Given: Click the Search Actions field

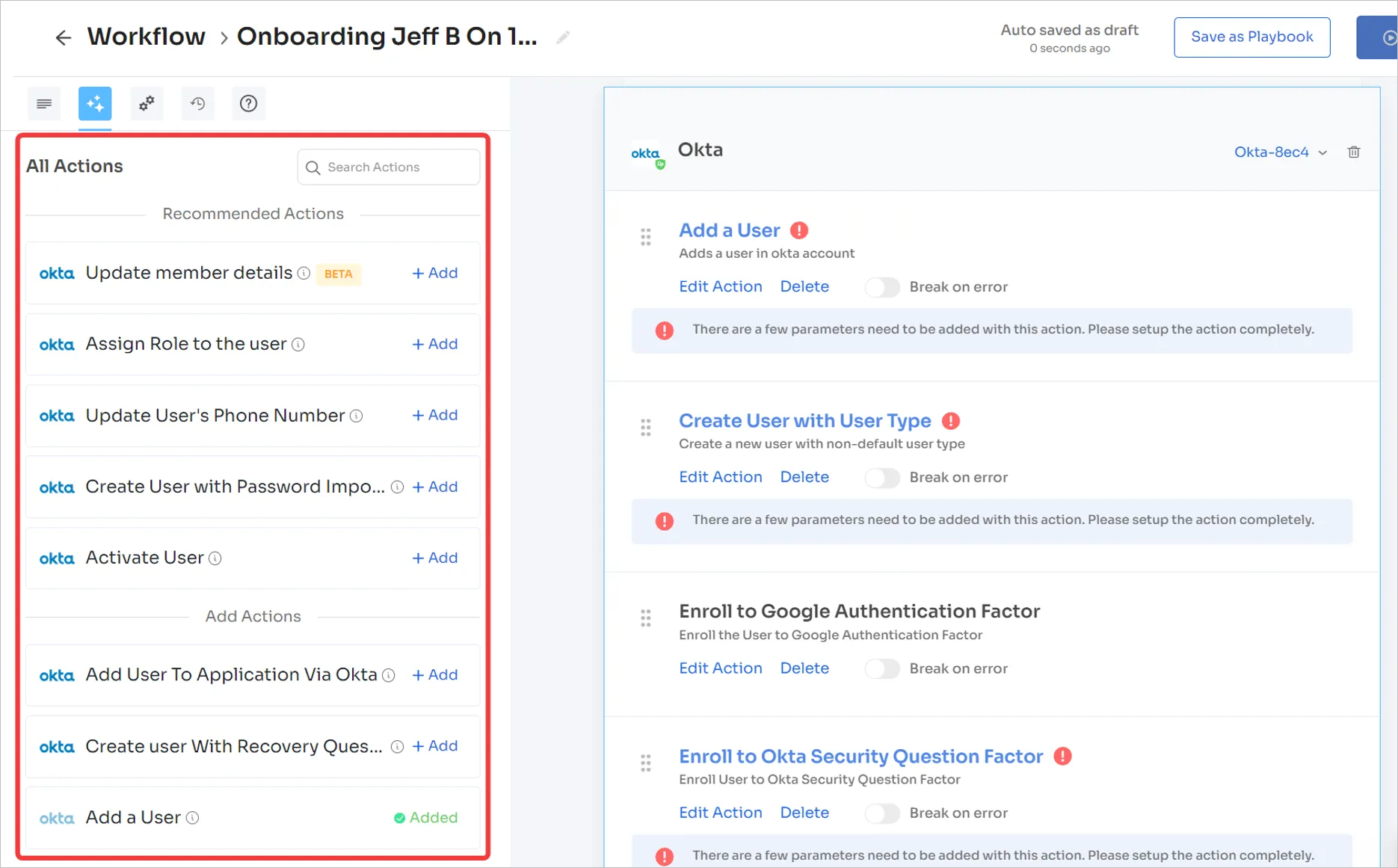Looking at the screenshot, I should 389,167.
